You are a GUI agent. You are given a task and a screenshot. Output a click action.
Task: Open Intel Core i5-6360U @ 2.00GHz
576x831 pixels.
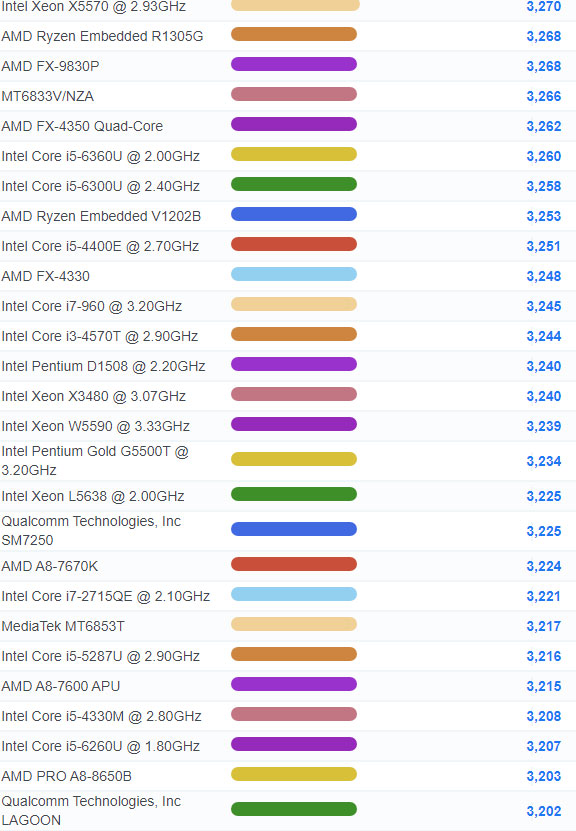101,156
